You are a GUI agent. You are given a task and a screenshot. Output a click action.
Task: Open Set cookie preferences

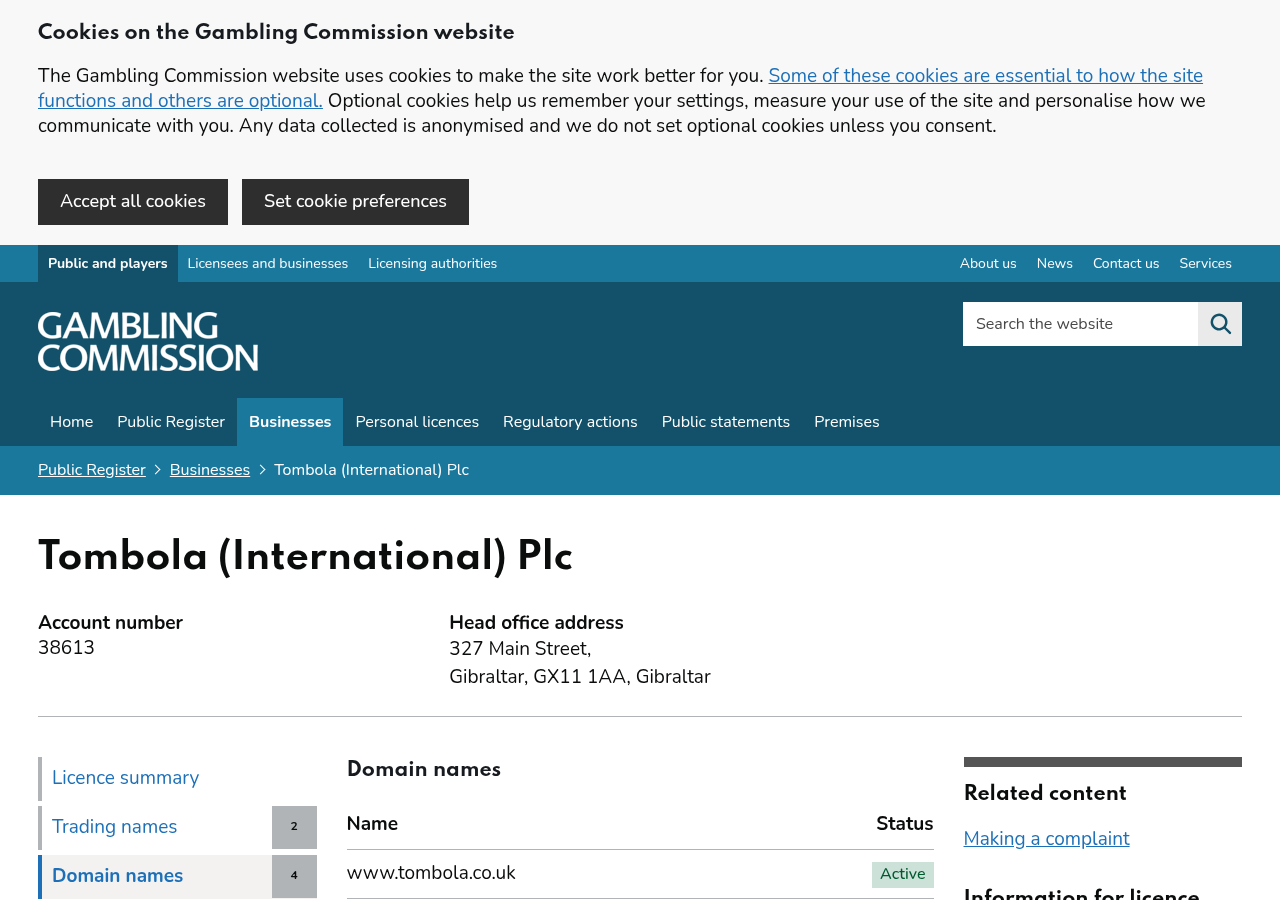(355, 202)
